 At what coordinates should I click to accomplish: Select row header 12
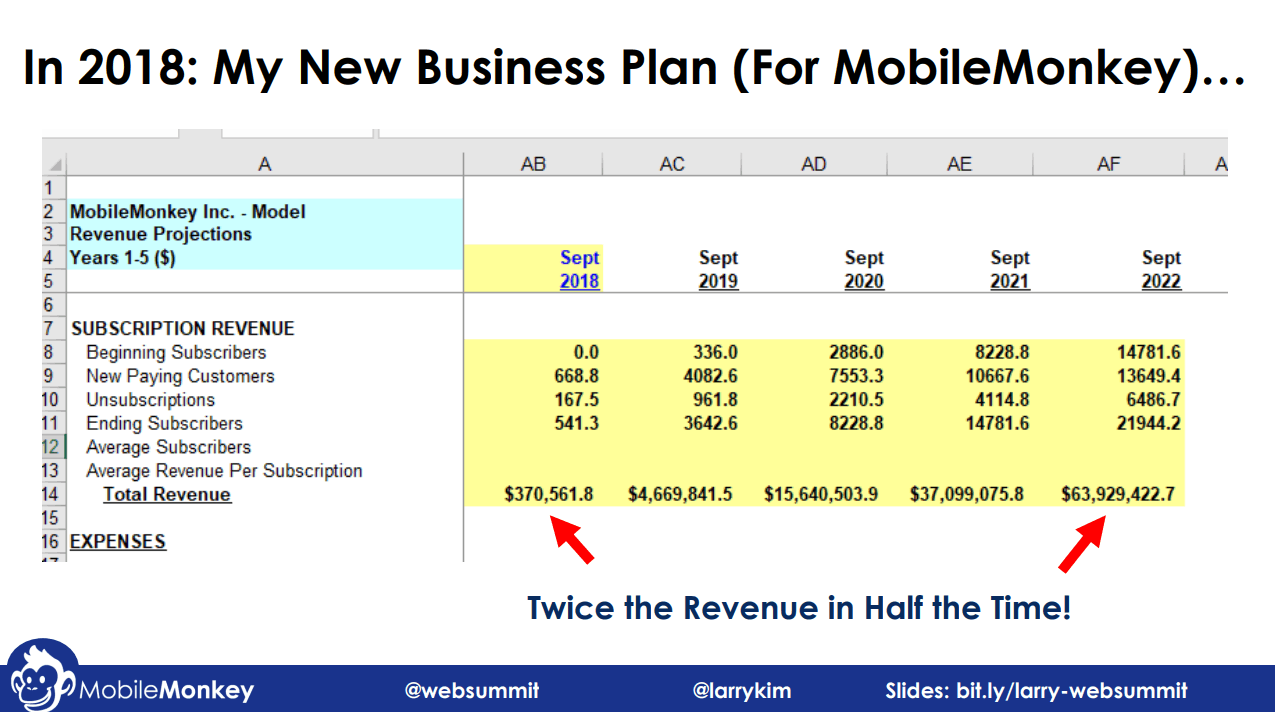click(x=54, y=447)
